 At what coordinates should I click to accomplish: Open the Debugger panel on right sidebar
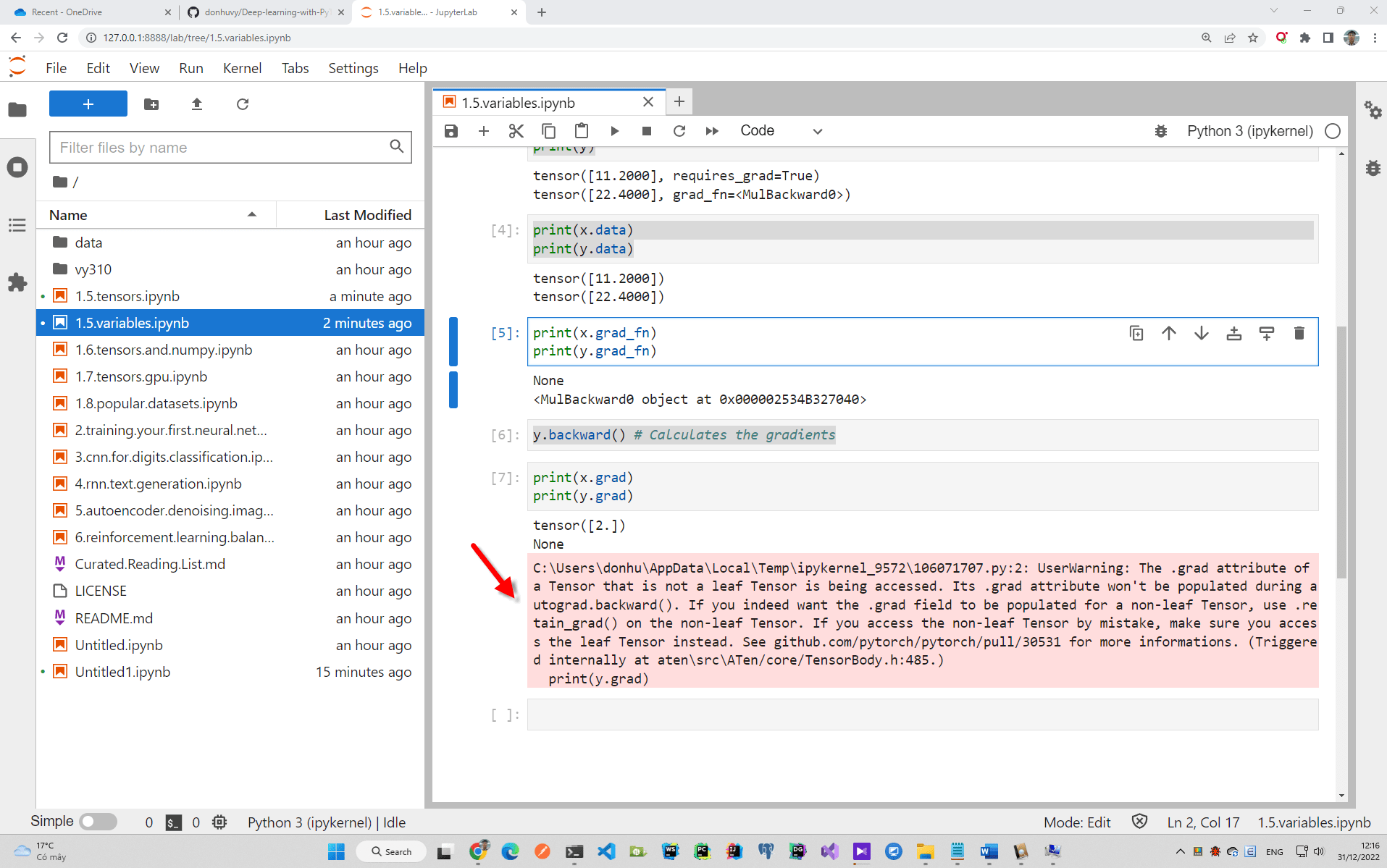tap(1373, 168)
